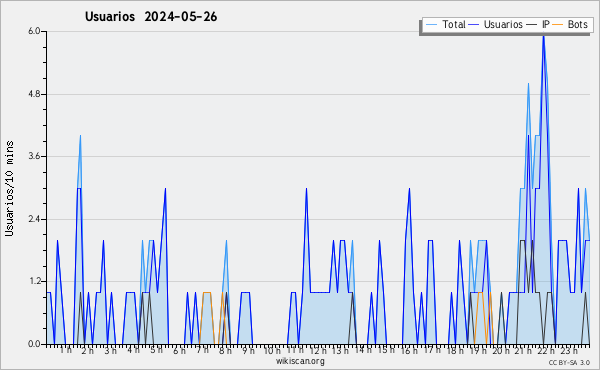Screen dimensions: 600x370
Task: Click the 'CC BY-SA 3.0' license text
Action: pyautogui.click(x=569, y=362)
